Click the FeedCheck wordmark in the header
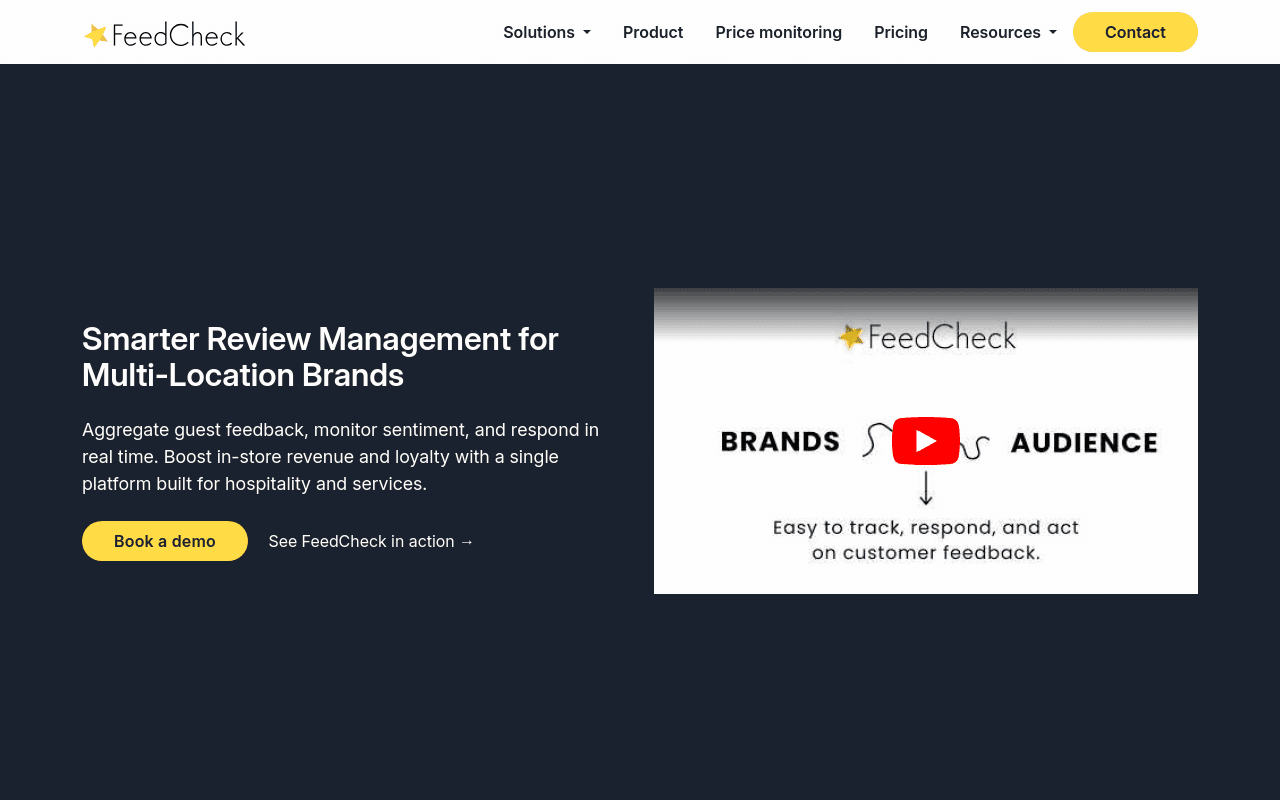The height and width of the screenshot is (800, 1280). tap(178, 35)
